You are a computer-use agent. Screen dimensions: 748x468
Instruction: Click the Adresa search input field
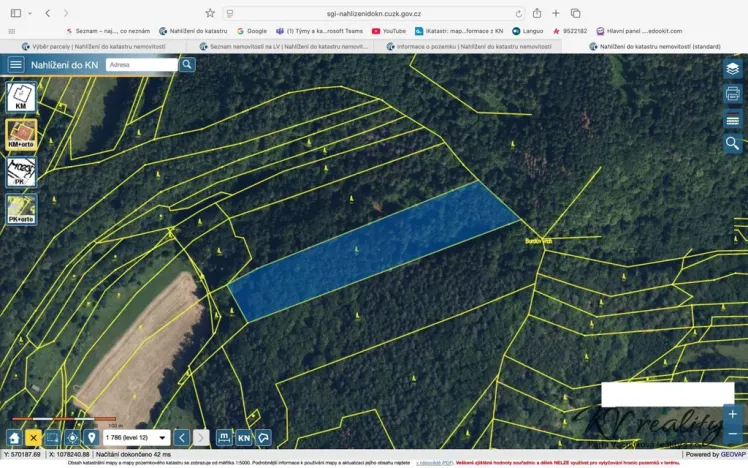click(x=141, y=65)
